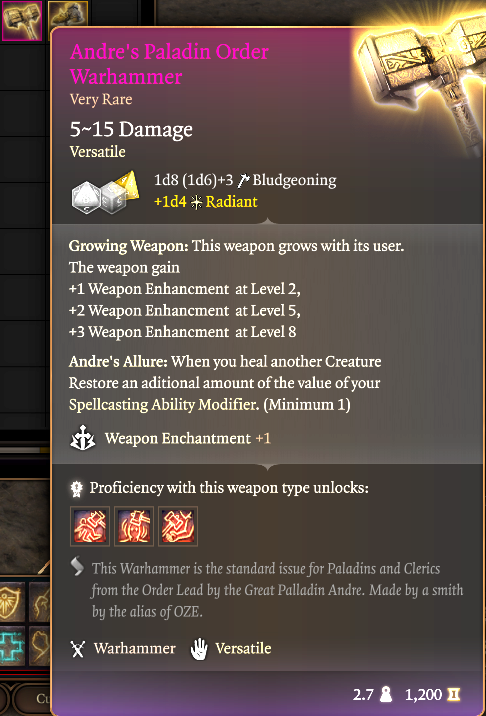Click the third weapon action icon under Proficiency
The width and height of the screenshot is (486, 716).
178,526
